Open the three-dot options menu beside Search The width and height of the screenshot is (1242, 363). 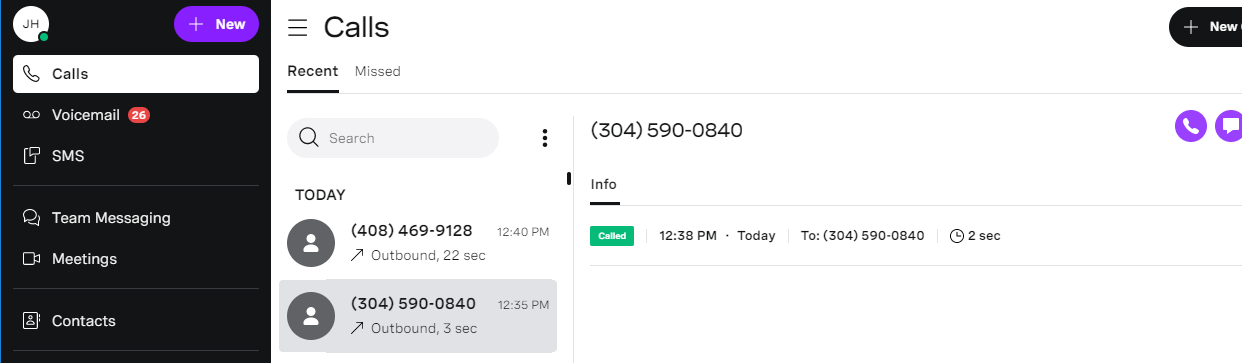point(545,138)
